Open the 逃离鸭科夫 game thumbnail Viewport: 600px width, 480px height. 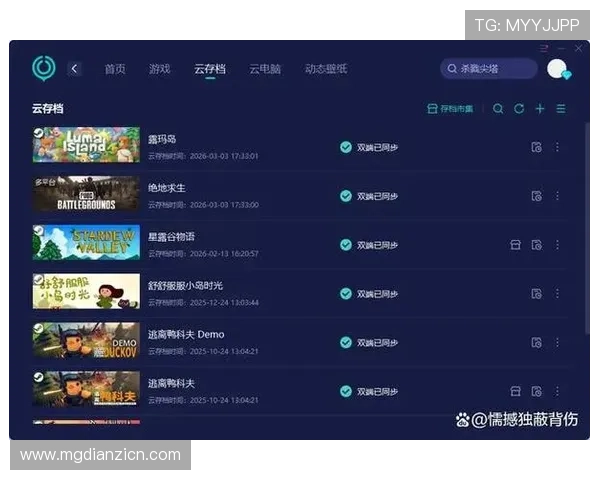[x=86, y=389]
